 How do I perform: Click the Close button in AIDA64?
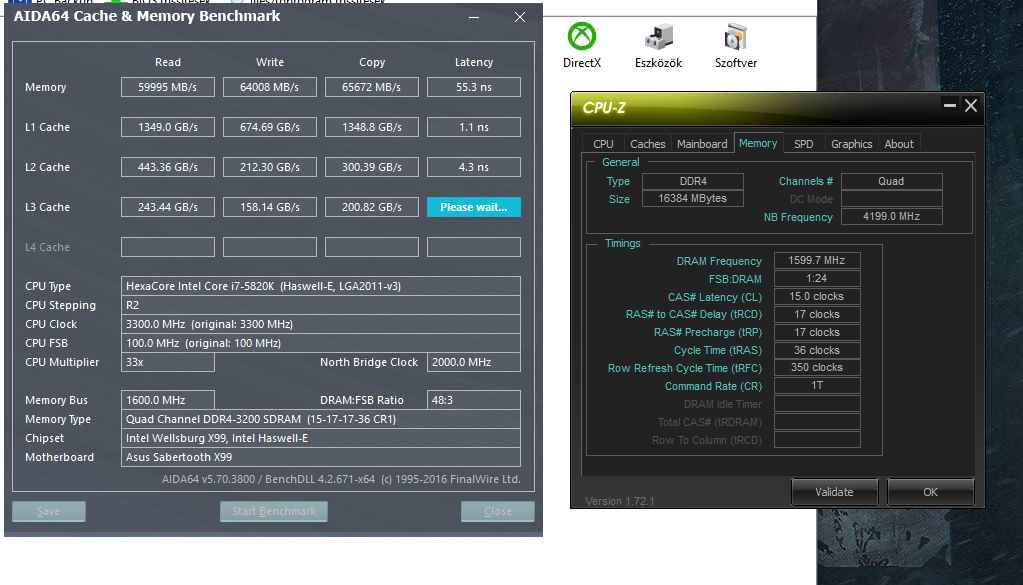pyautogui.click(x=498, y=511)
